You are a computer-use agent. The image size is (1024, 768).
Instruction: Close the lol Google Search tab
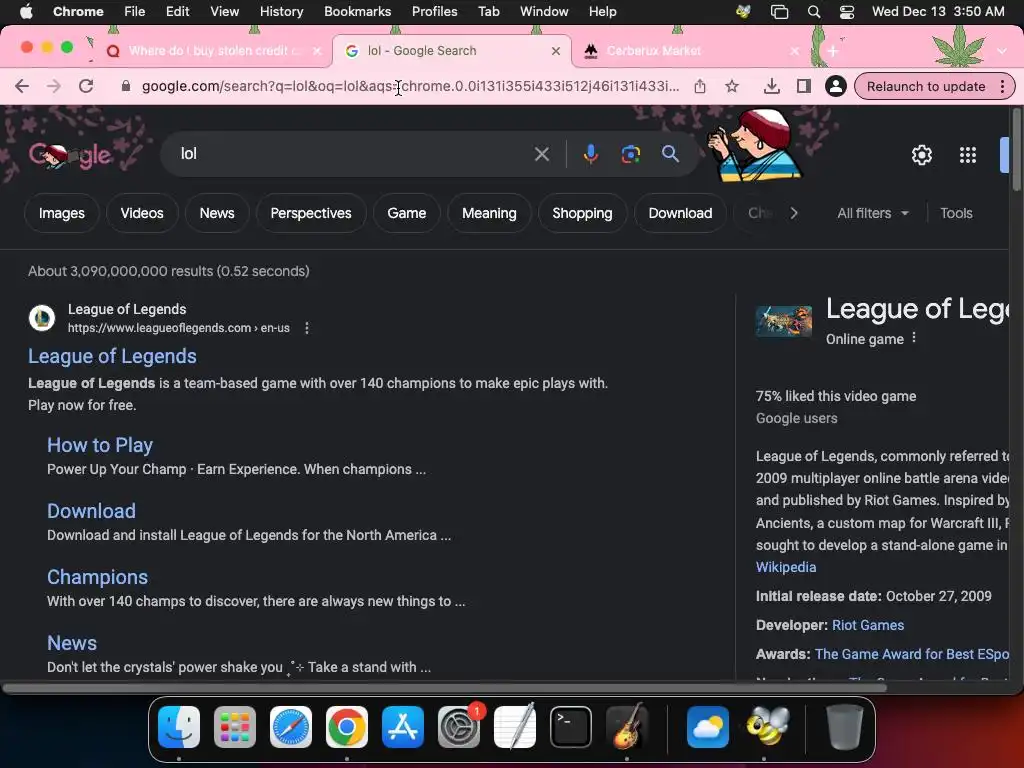click(x=556, y=51)
